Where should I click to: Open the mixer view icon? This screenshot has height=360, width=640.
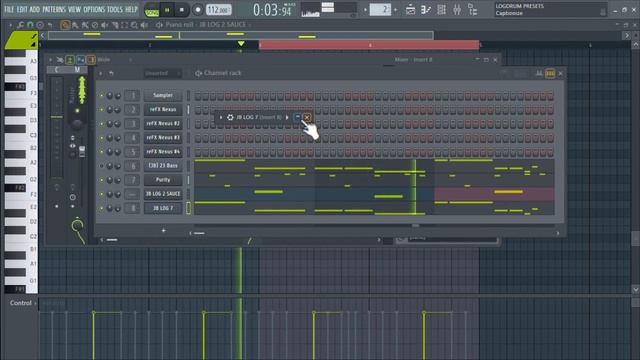457,10
